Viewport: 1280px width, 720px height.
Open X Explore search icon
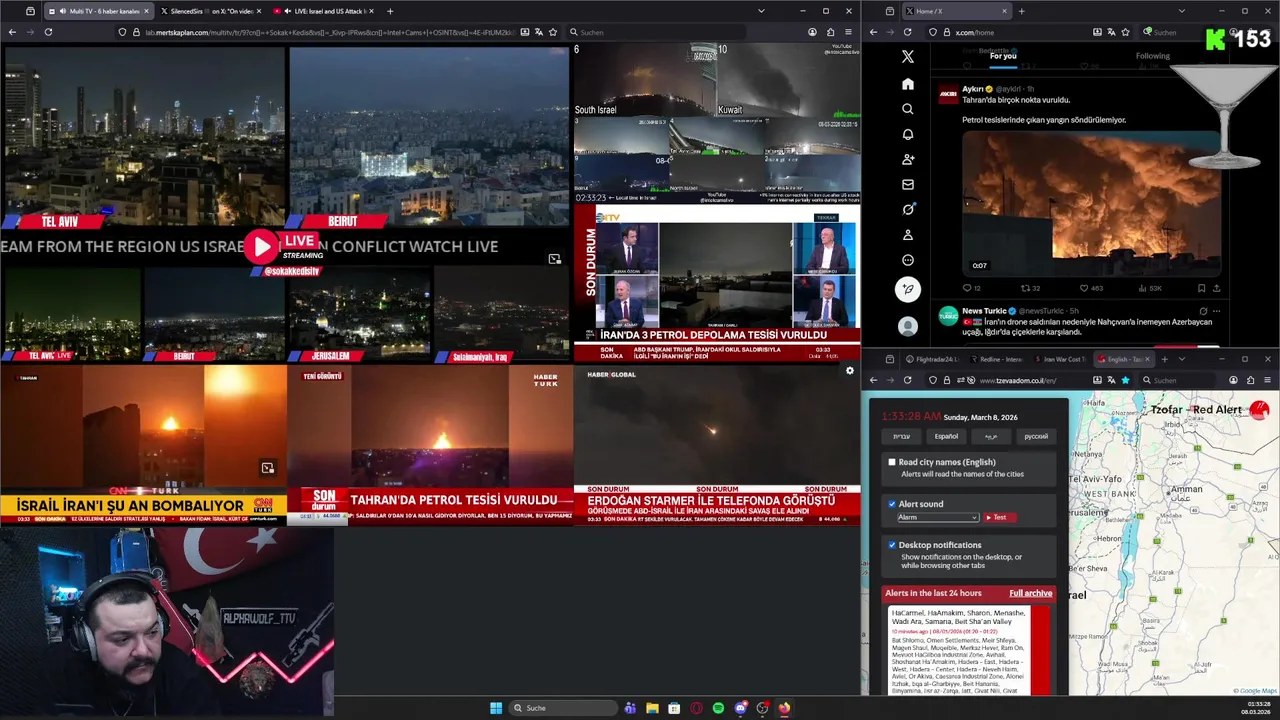[x=908, y=109]
